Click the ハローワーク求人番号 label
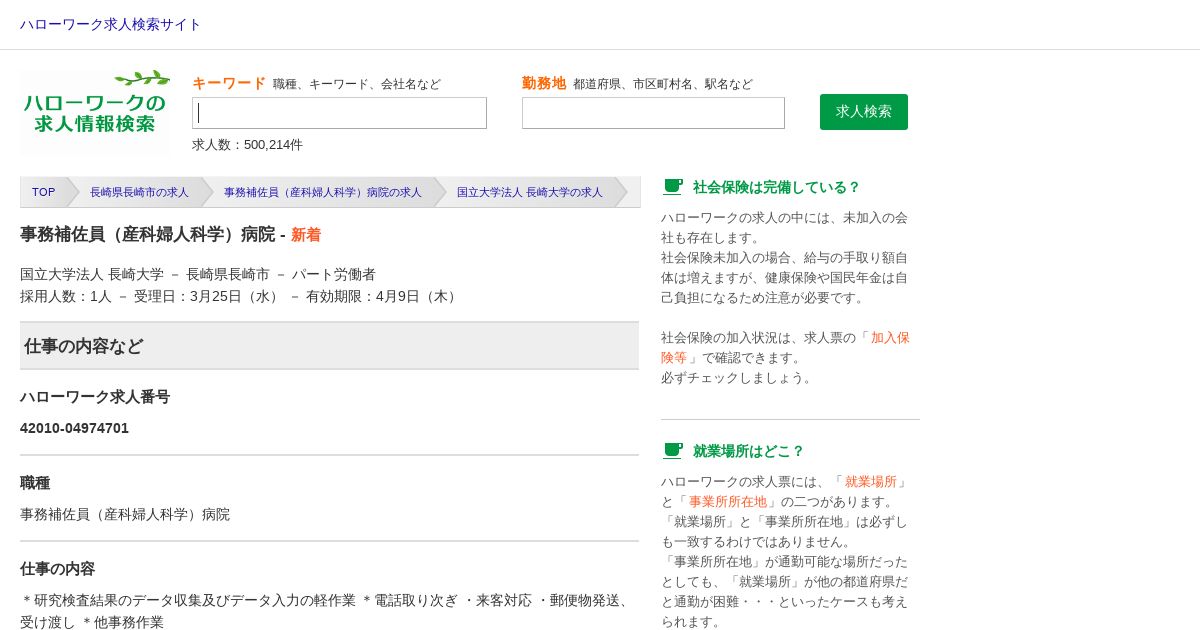The width and height of the screenshot is (1200, 630). click(95, 397)
